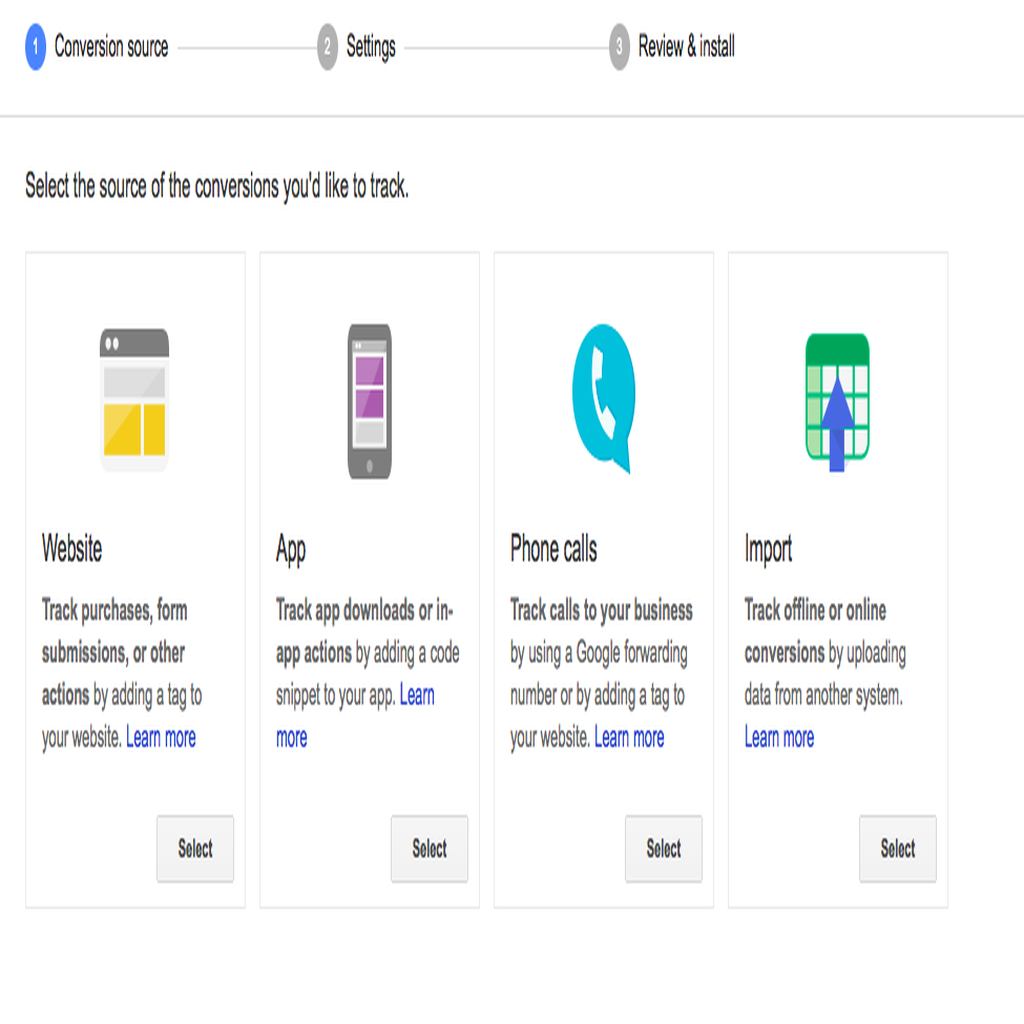This screenshot has width=1024, height=1024.
Task: Click the Import spreadsheet arrow icon
Action: tap(837, 402)
